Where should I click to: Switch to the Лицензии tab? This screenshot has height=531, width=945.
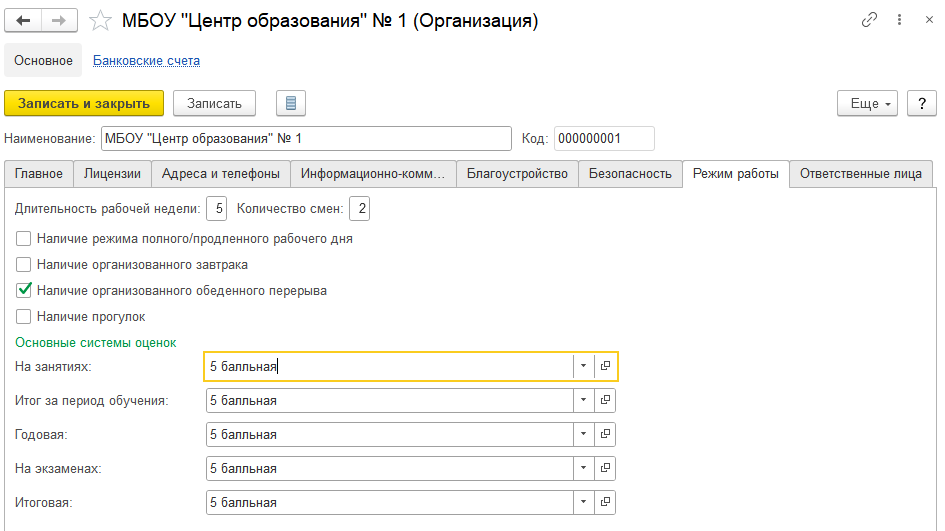pos(112,174)
